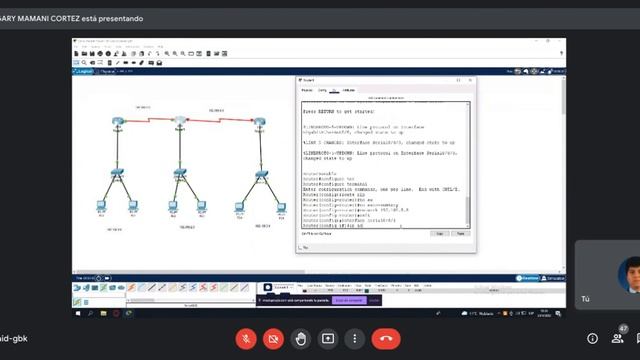Select the Network Devices category icon

(77, 288)
